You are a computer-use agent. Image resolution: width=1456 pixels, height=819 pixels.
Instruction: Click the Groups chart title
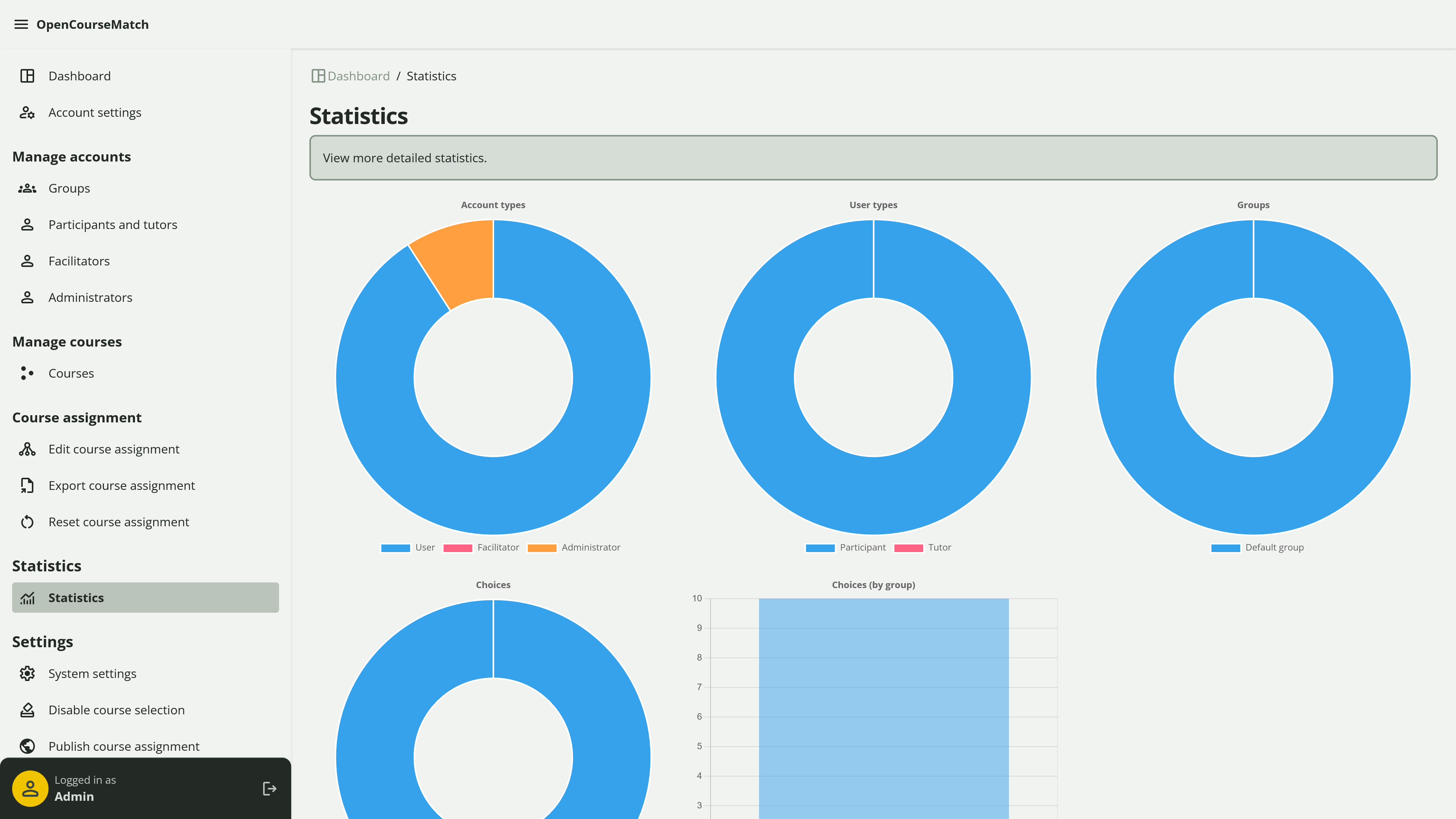point(1253,205)
